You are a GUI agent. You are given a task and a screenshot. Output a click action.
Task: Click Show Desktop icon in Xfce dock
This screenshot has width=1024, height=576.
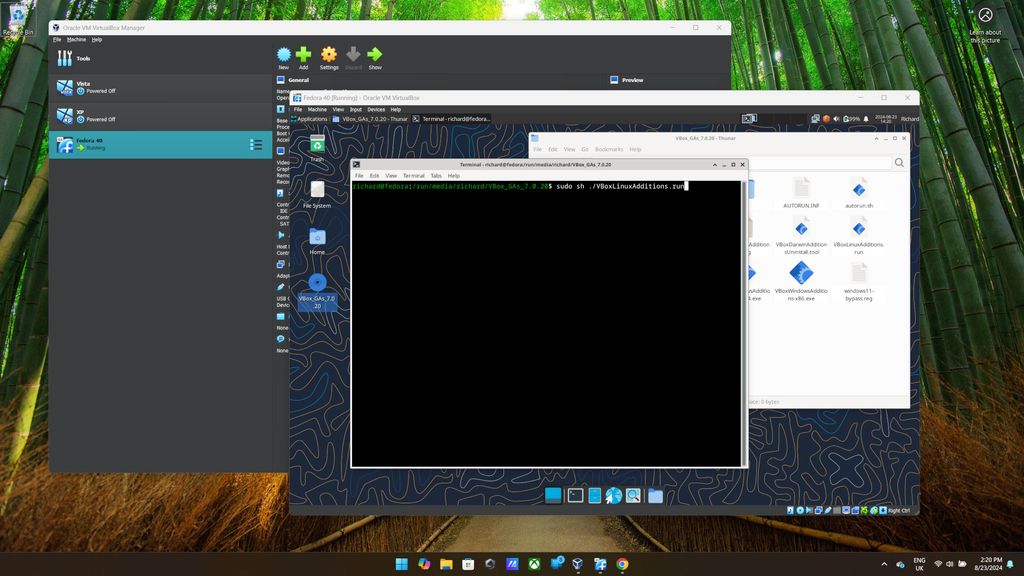[x=553, y=496]
